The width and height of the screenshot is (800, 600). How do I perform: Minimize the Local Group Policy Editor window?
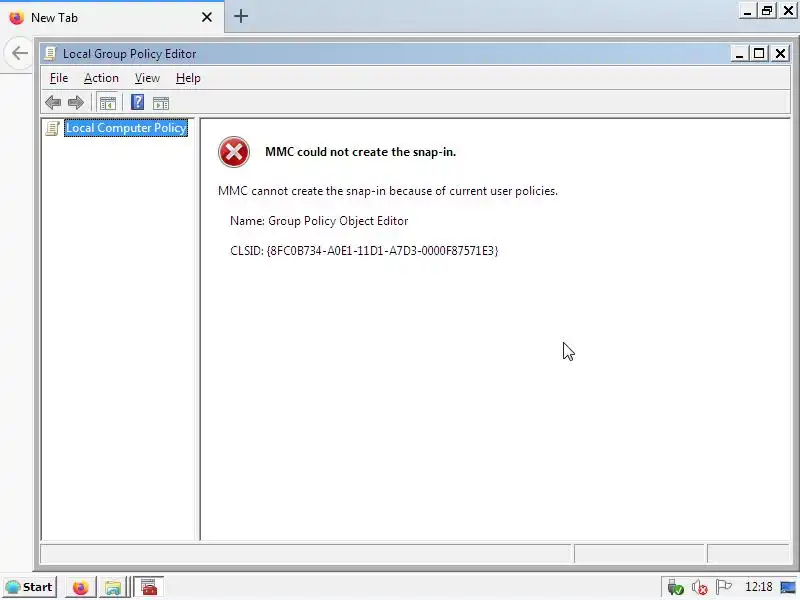pos(739,54)
